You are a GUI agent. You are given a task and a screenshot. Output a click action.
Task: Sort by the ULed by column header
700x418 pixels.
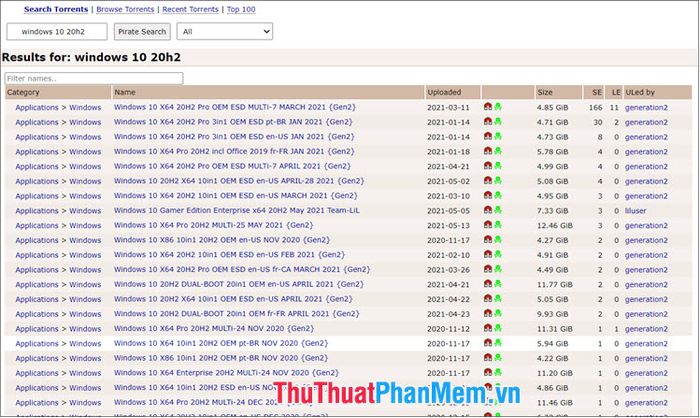click(658, 92)
